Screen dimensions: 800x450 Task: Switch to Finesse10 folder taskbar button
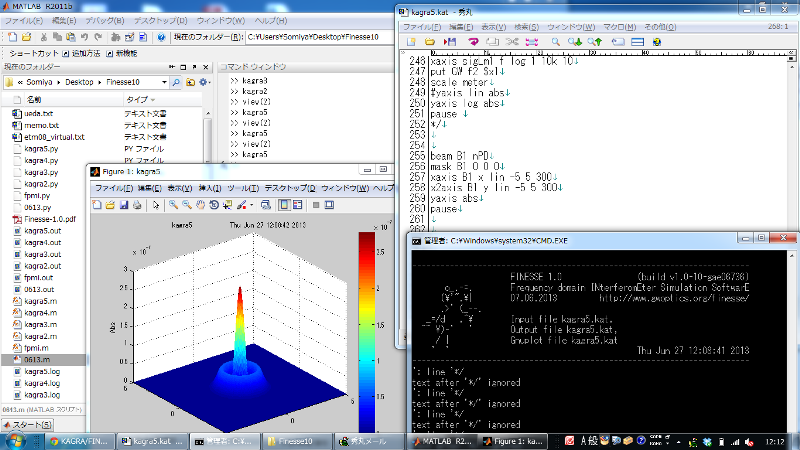[x=296, y=441]
